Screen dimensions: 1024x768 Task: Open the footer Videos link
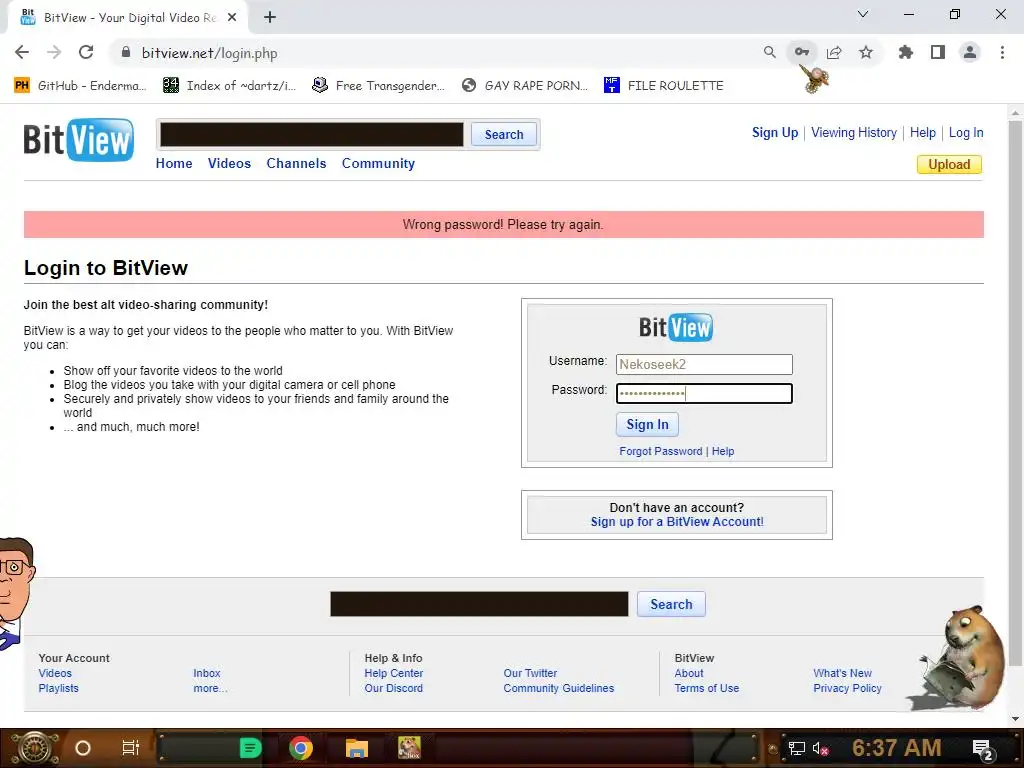point(55,673)
